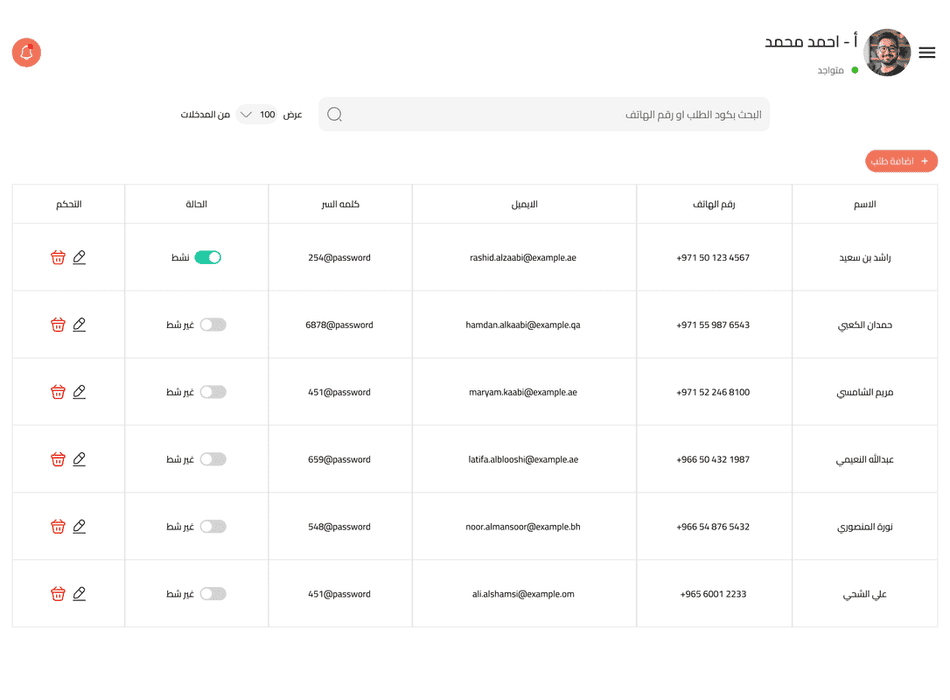The image size is (950, 700).
Task: Edit the راشد بن سعيد row
Action: (x=79, y=257)
